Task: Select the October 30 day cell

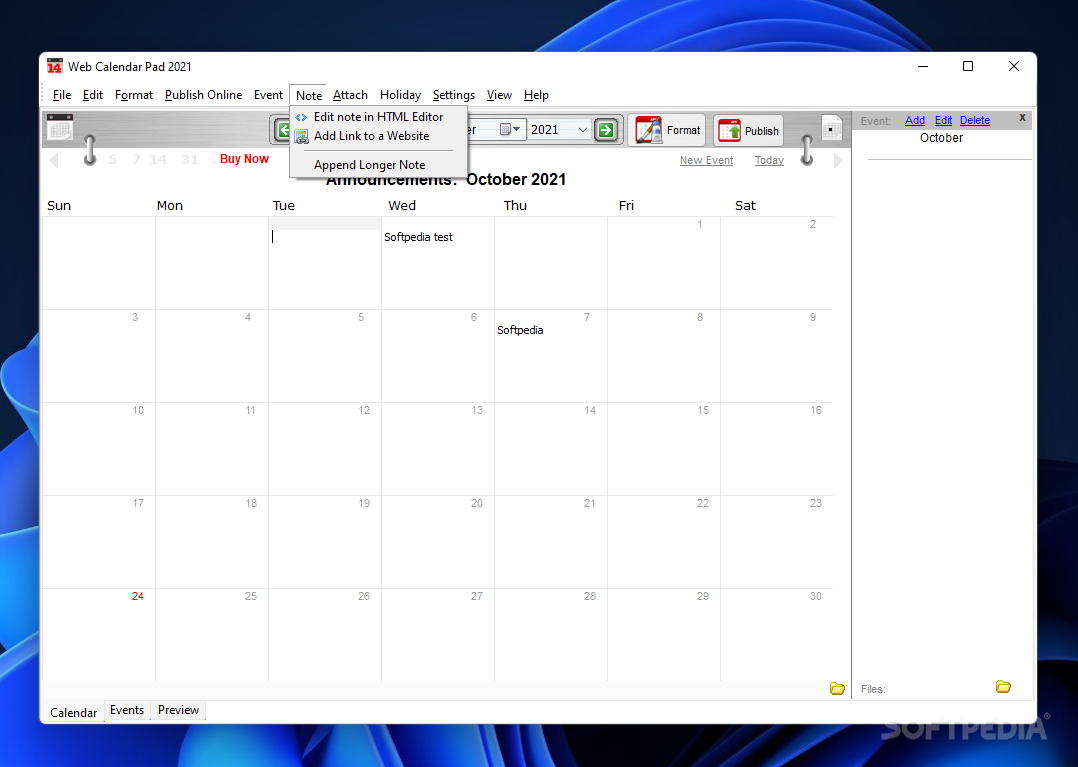Action: [x=776, y=634]
